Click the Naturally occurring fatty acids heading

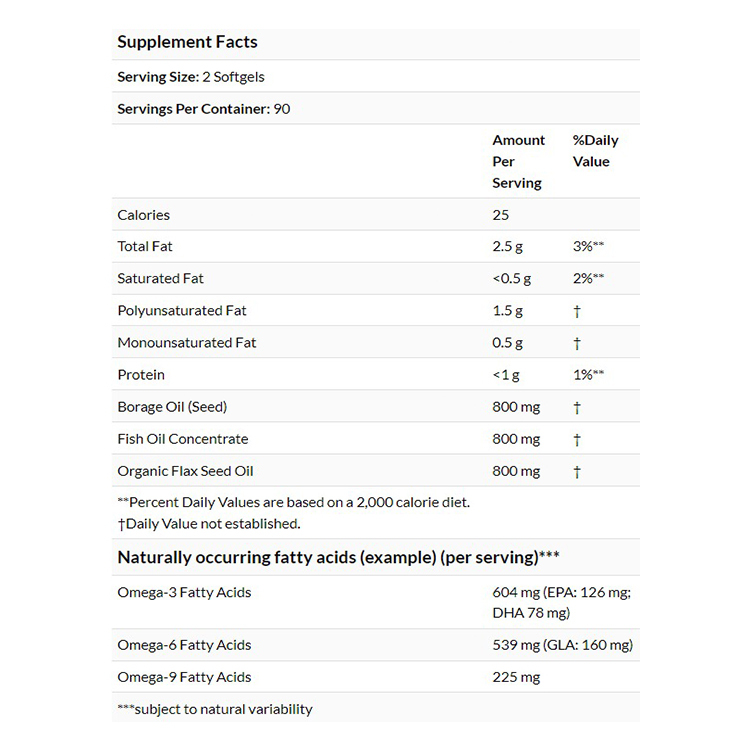tap(338, 557)
